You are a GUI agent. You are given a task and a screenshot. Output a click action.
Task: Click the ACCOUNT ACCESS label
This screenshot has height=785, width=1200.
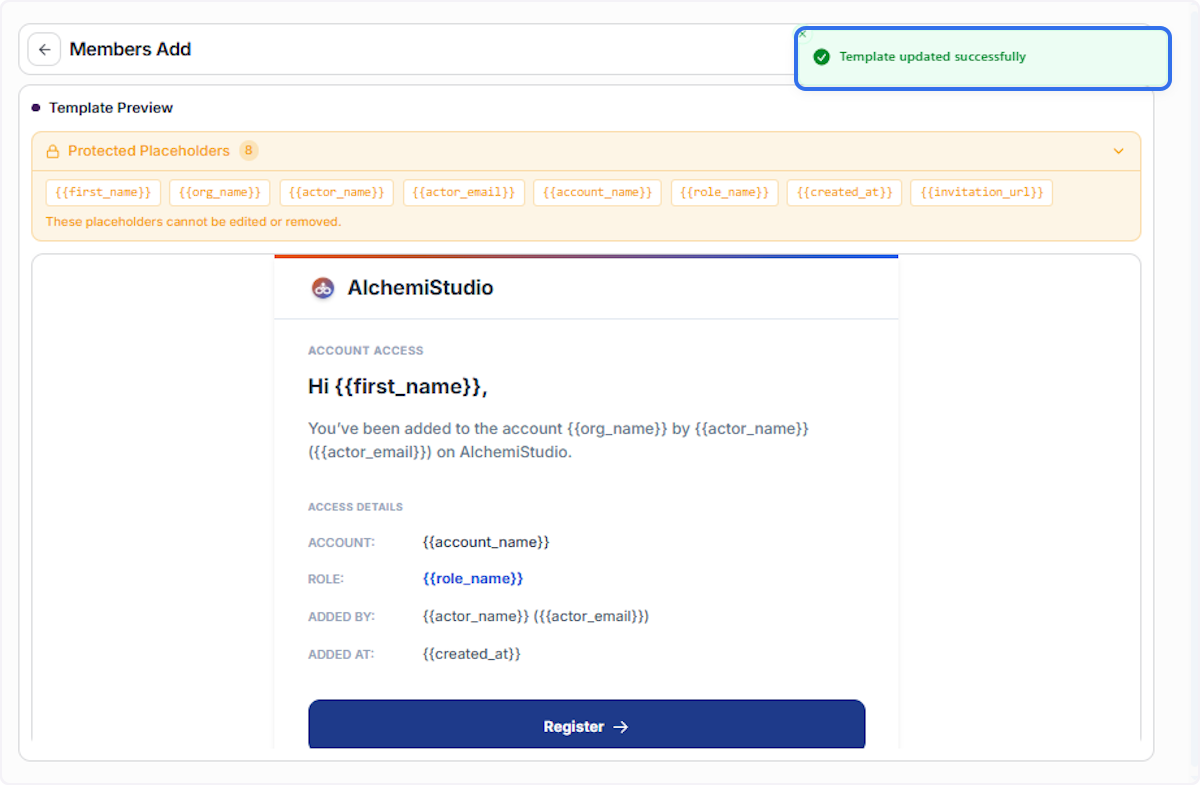(366, 351)
